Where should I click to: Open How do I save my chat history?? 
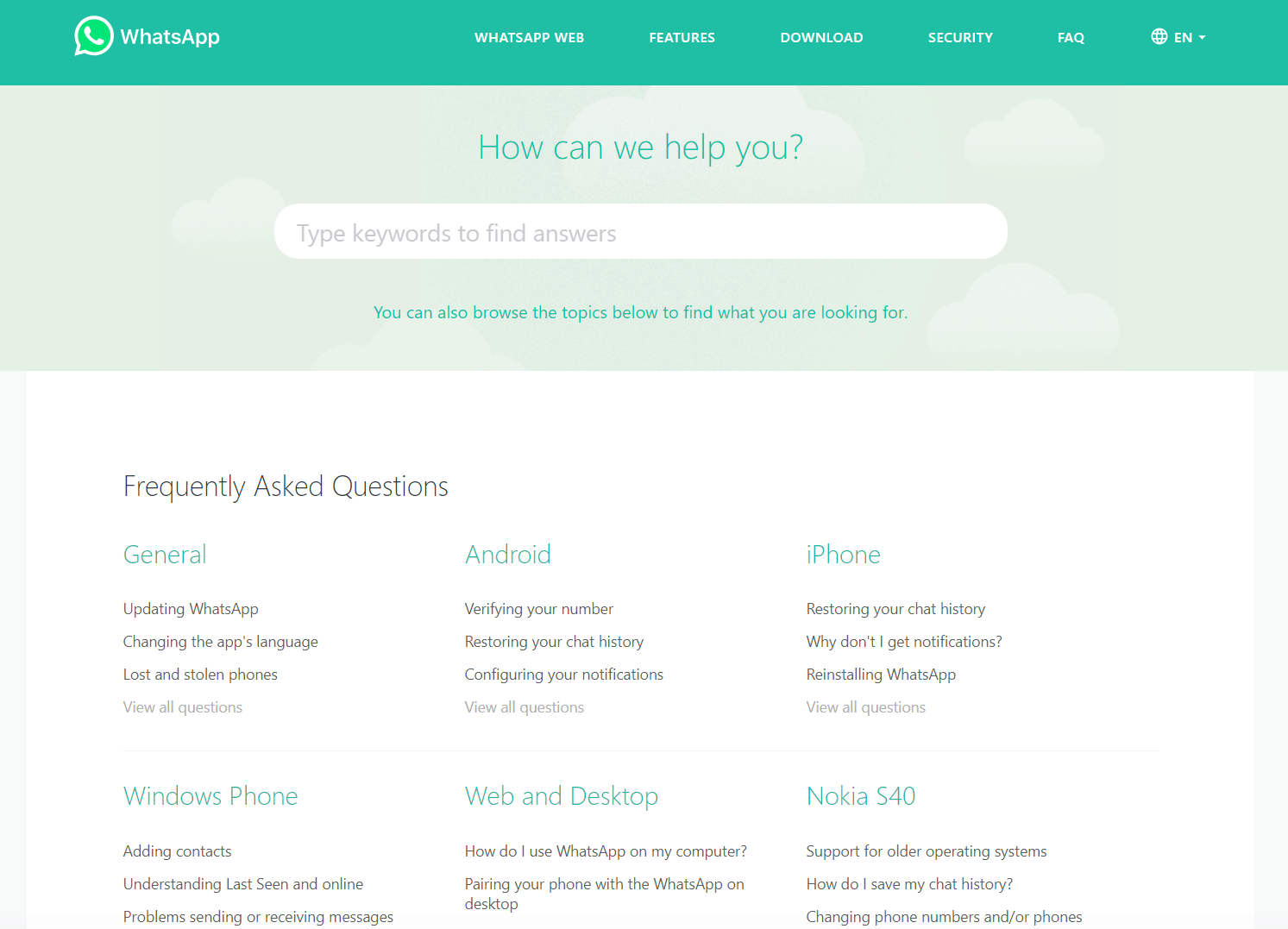pos(909,884)
